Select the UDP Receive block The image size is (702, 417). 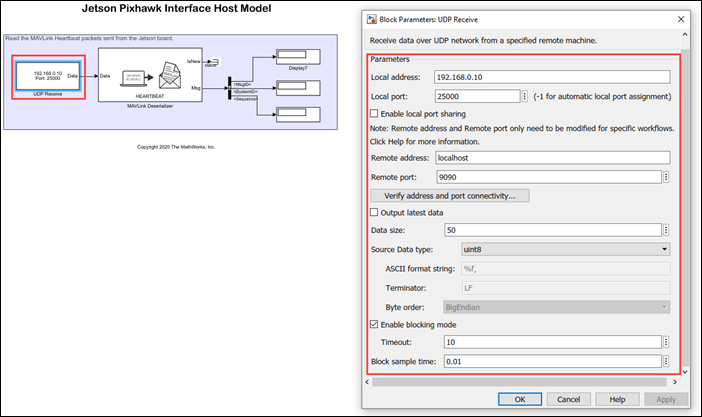click(x=49, y=76)
